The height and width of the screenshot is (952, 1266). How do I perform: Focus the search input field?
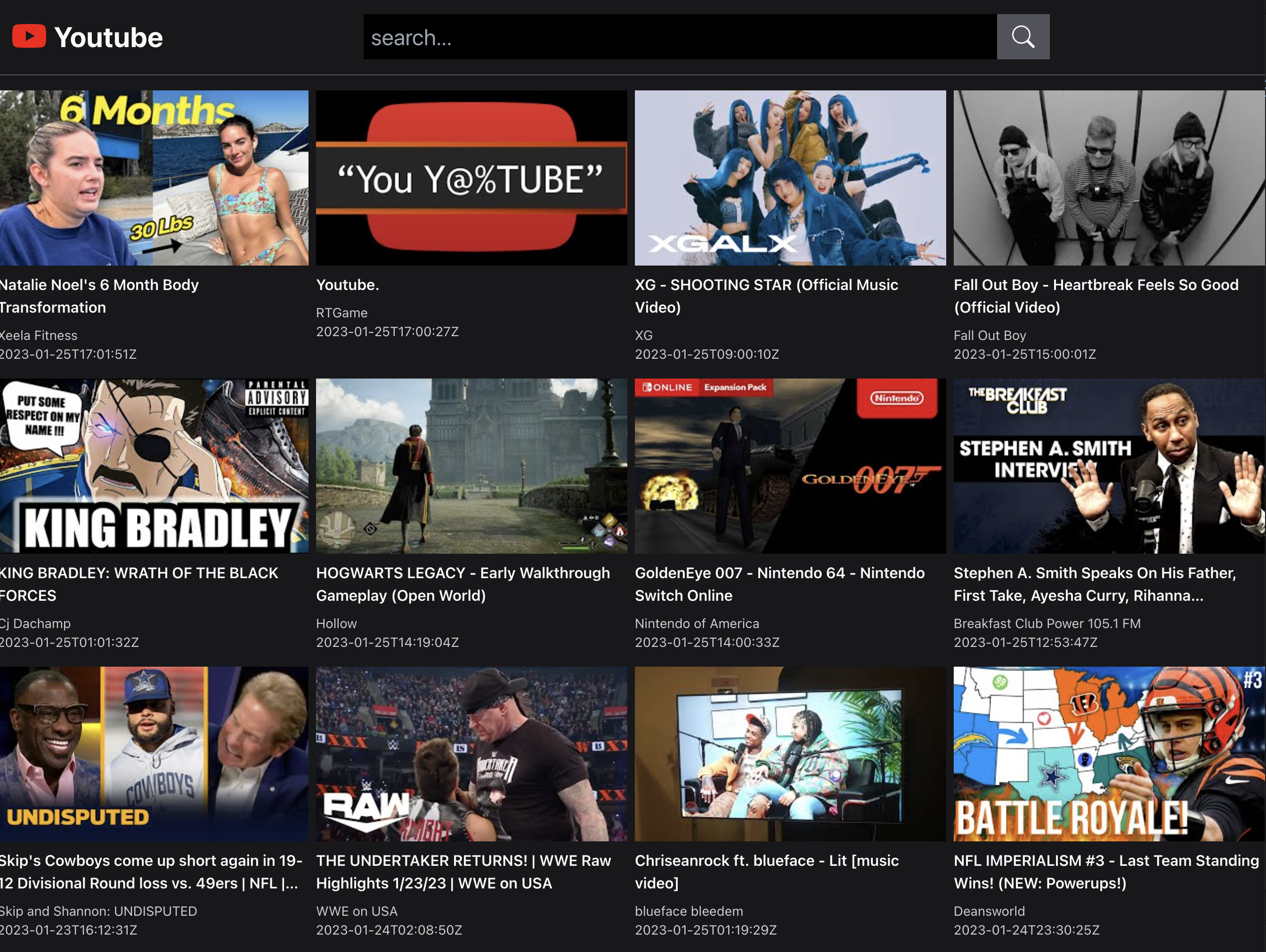[x=680, y=37]
